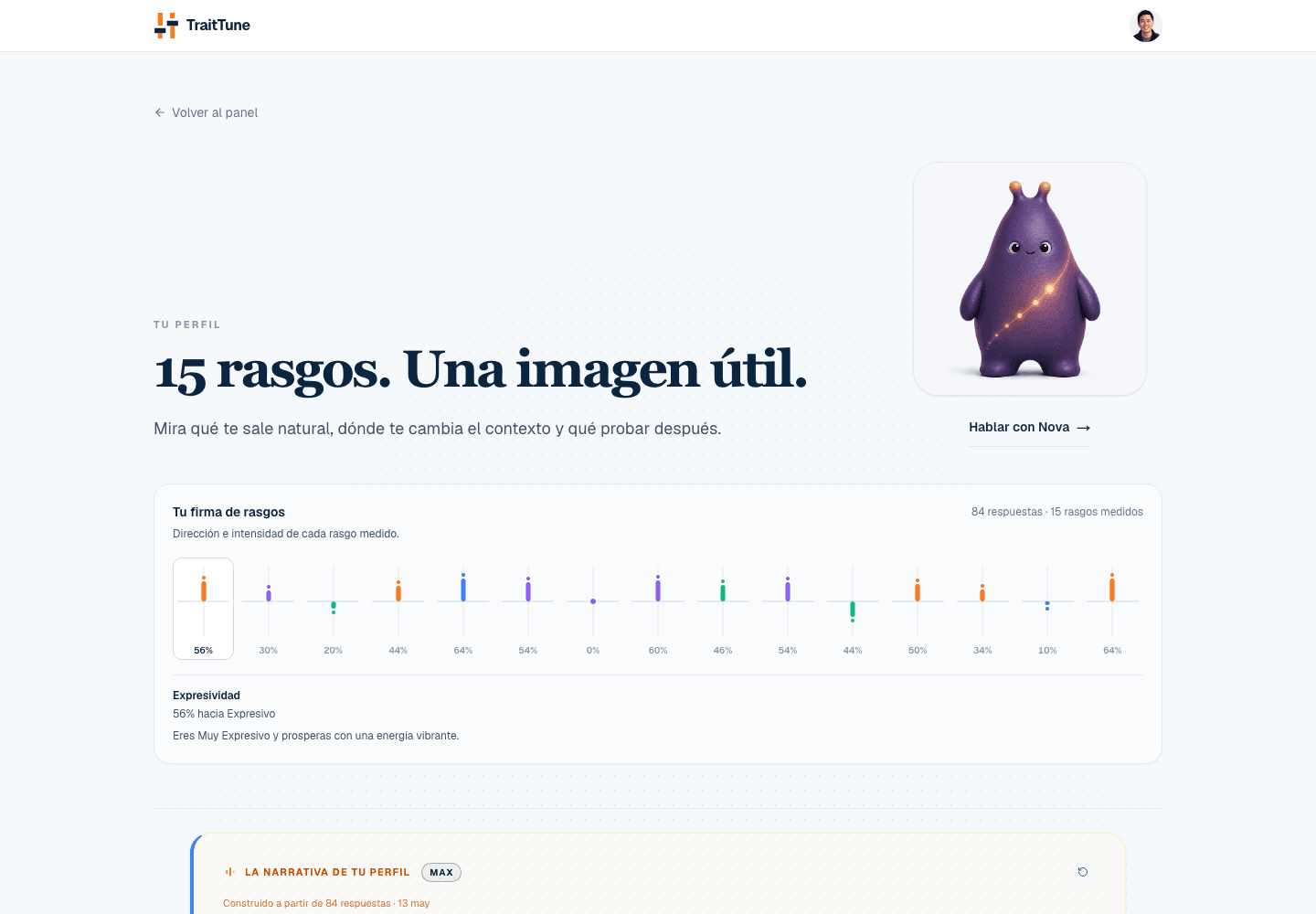This screenshot has height=914, width=1316.
Task: Select the 50% trait bar
Action: click(x=918, y=608)
